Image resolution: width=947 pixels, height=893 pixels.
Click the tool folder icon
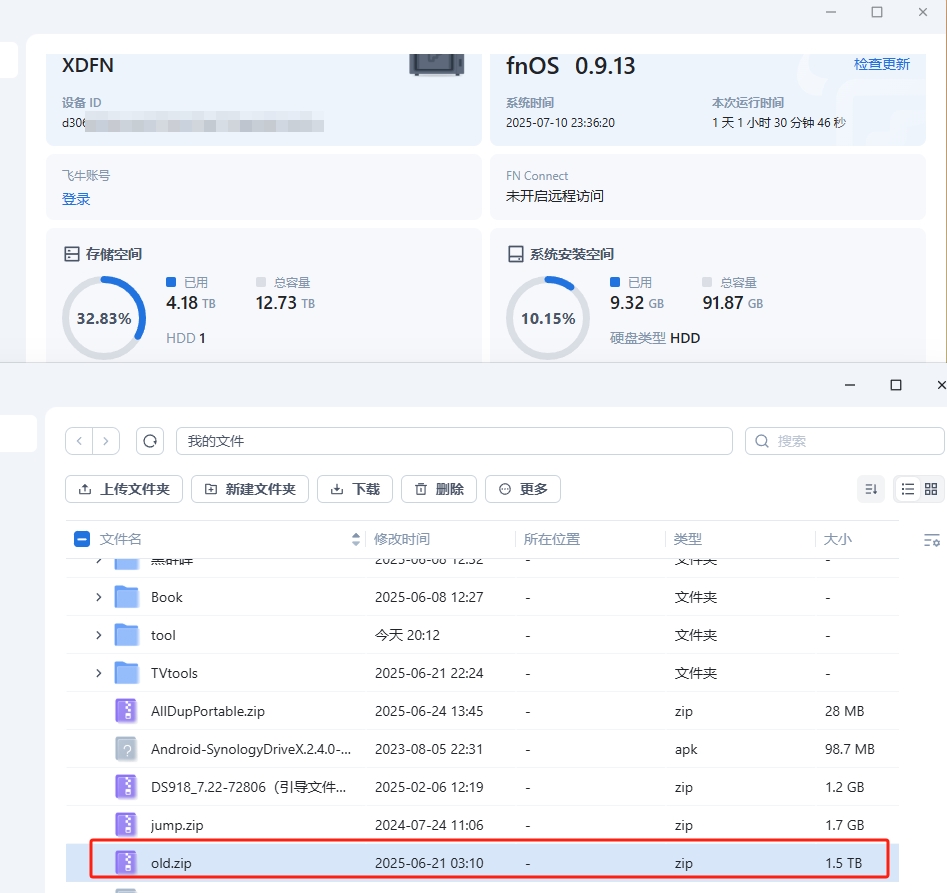(127, 635)
